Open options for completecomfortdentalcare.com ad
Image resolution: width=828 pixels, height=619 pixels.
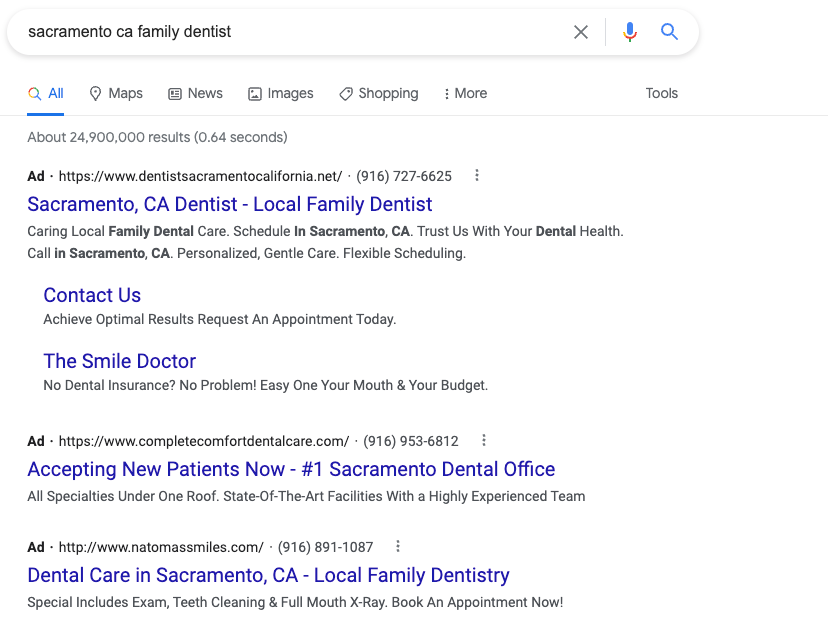484,440
